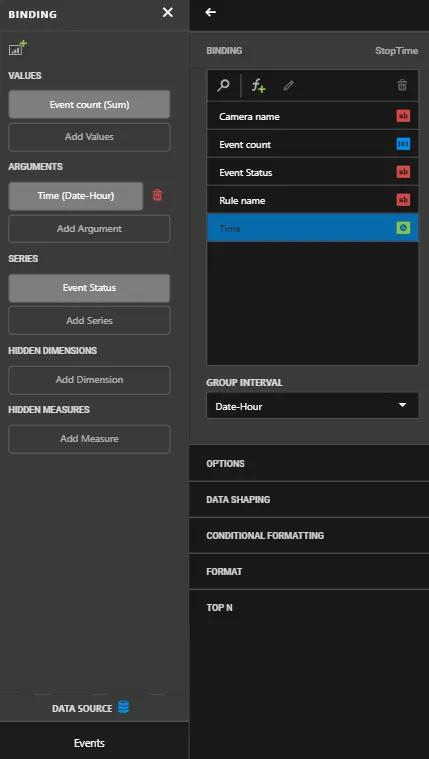The height and width of the screenshot is (759, 429).
Task: Expand the Data Shaping section
Action: tap(309, 500)
